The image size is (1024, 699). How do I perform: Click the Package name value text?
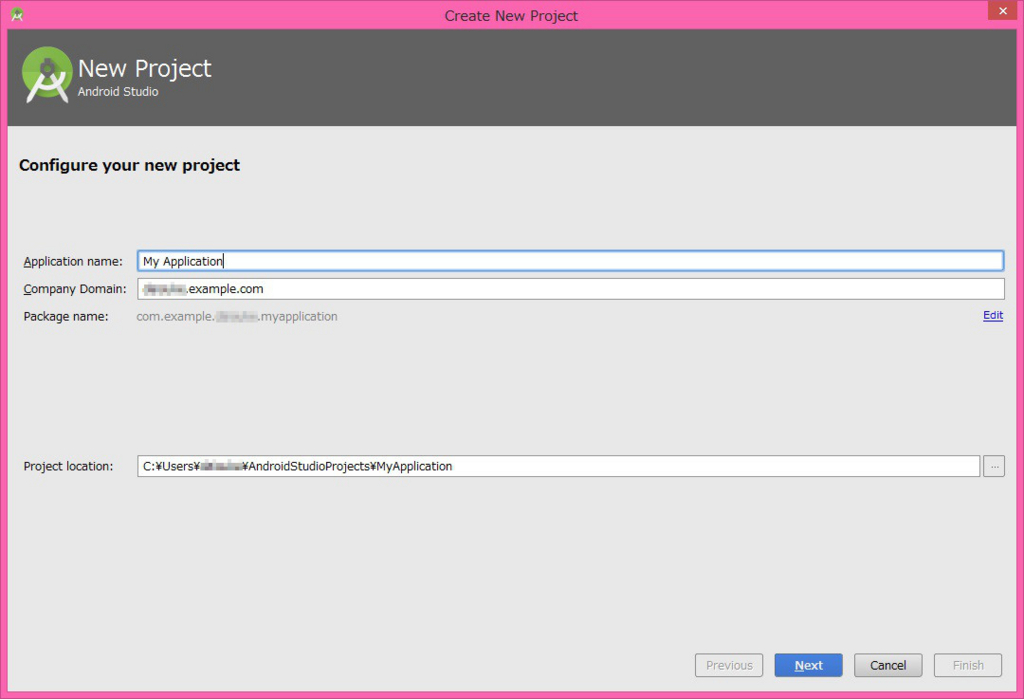237,316
